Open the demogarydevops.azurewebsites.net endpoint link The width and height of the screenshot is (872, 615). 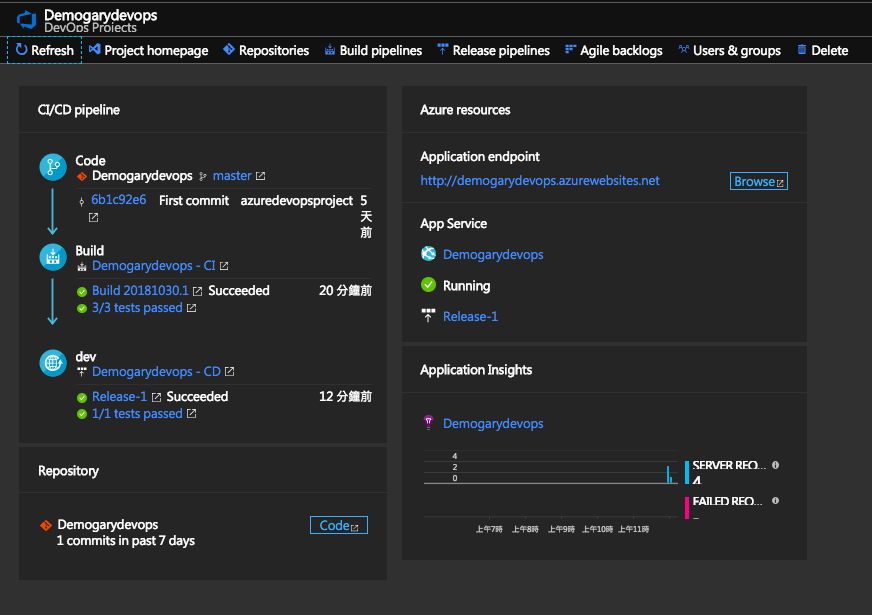(540, 181)
